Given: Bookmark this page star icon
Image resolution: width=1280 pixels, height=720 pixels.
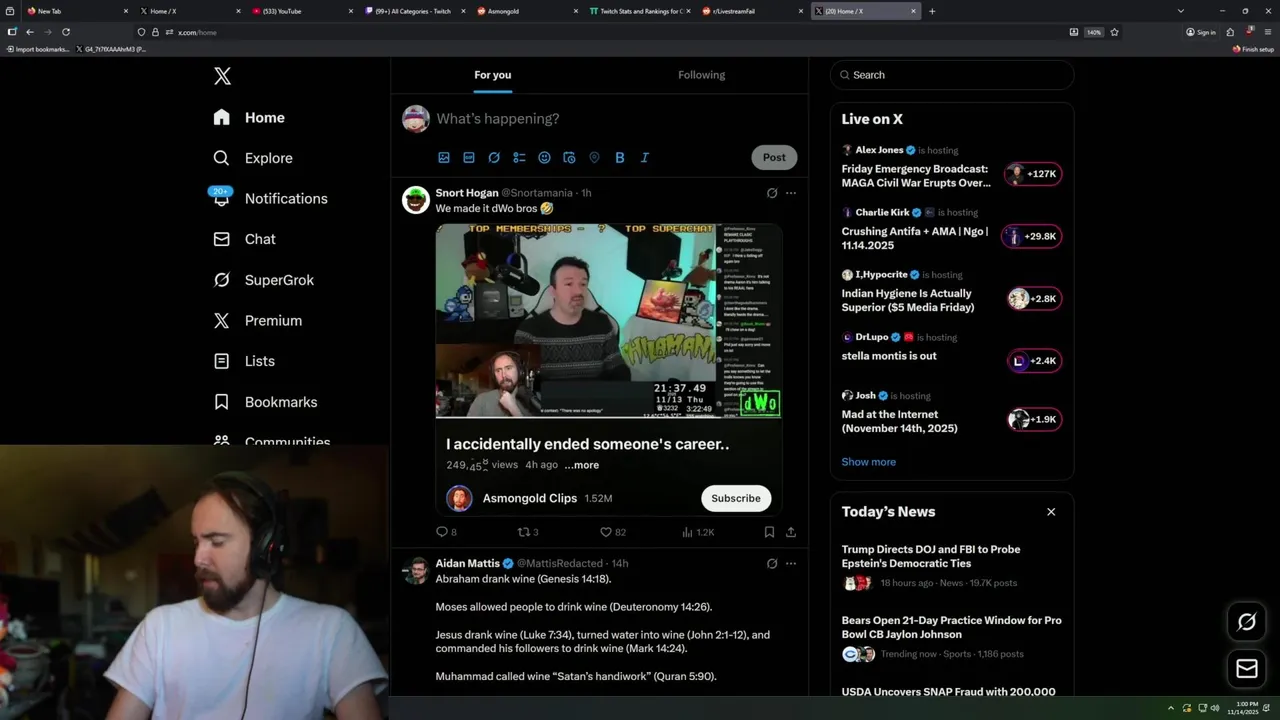Looking at the screenshot, I should click(1114, 32).
